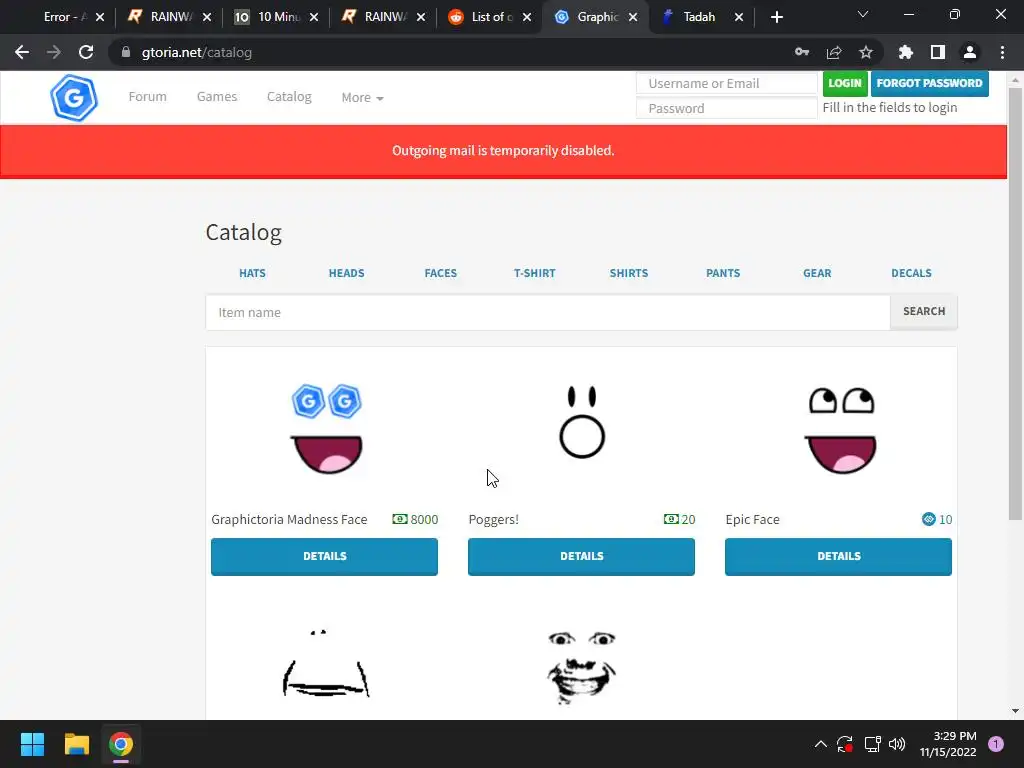
Task: Bookmark this page with the star icon
Action: 866,52
